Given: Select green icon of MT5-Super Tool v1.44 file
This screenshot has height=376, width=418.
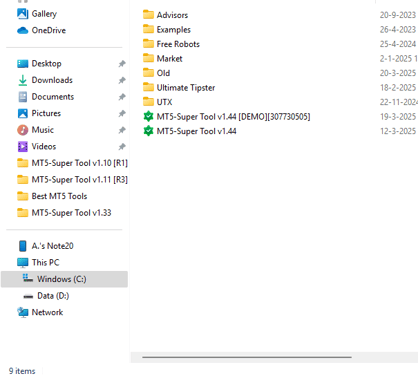Looking at the screenshot, I should point(148,131).
